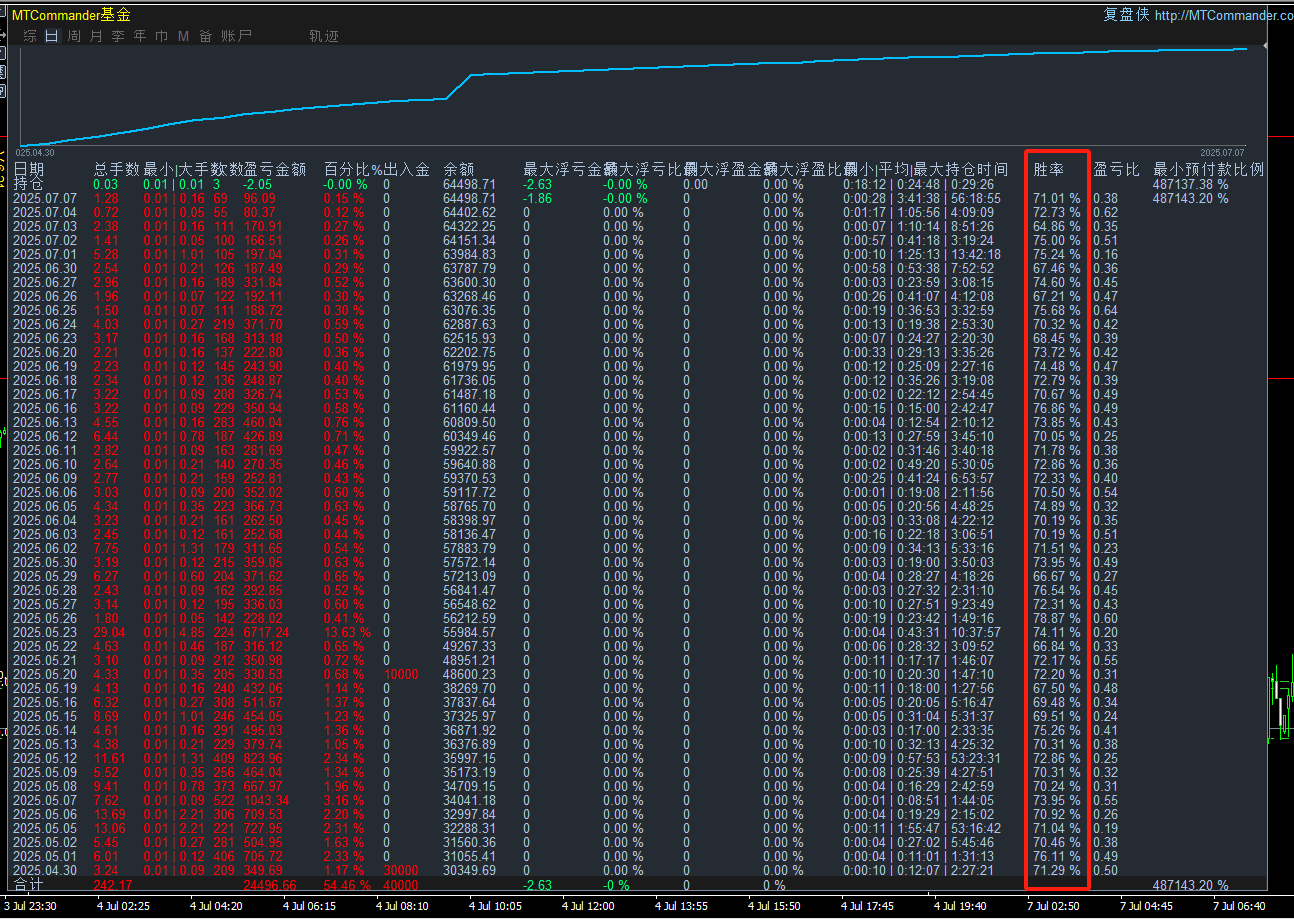Select the 年 yearly tab
1294x920 pixels.
[x=140, y=36]
